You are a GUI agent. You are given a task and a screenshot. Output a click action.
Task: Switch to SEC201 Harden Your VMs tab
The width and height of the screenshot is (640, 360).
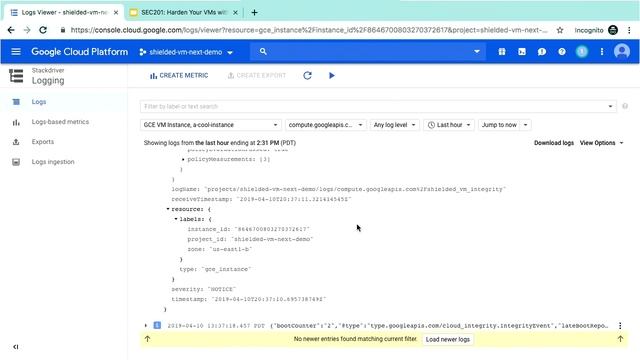point(184,13)
